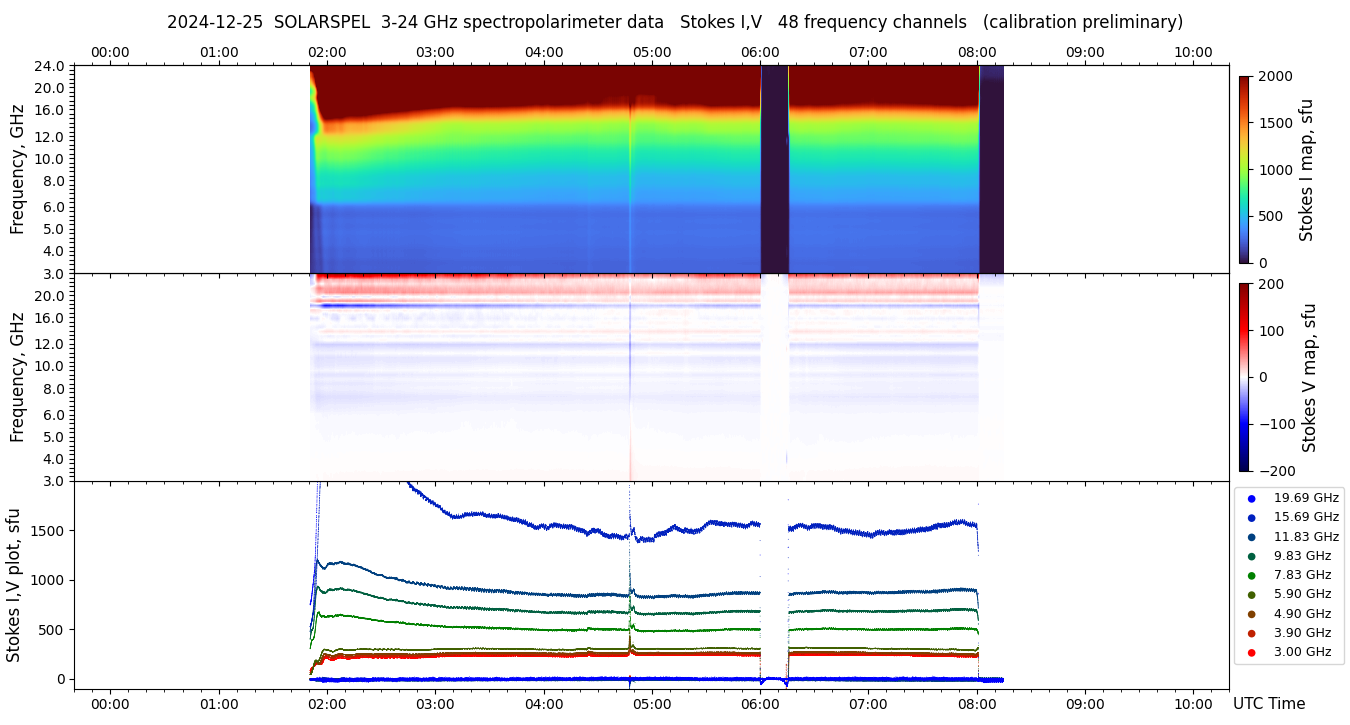Click the 7.83 GHz green legend marker
This screenshot has height=725, width=1350.
click(1251, 575)
